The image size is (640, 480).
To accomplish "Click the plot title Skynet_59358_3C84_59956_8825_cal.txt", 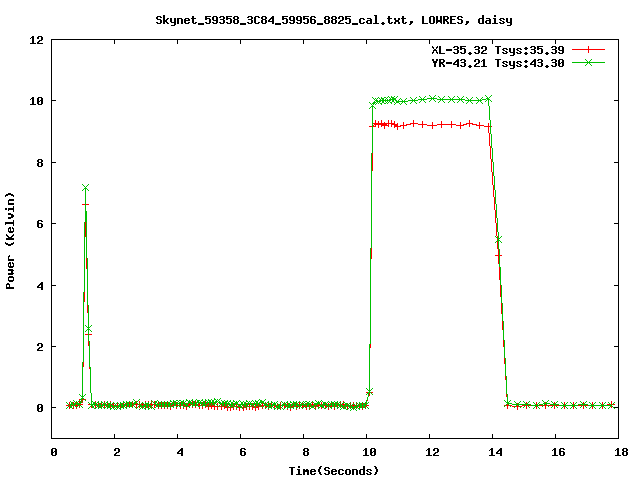I will [333, 20].
